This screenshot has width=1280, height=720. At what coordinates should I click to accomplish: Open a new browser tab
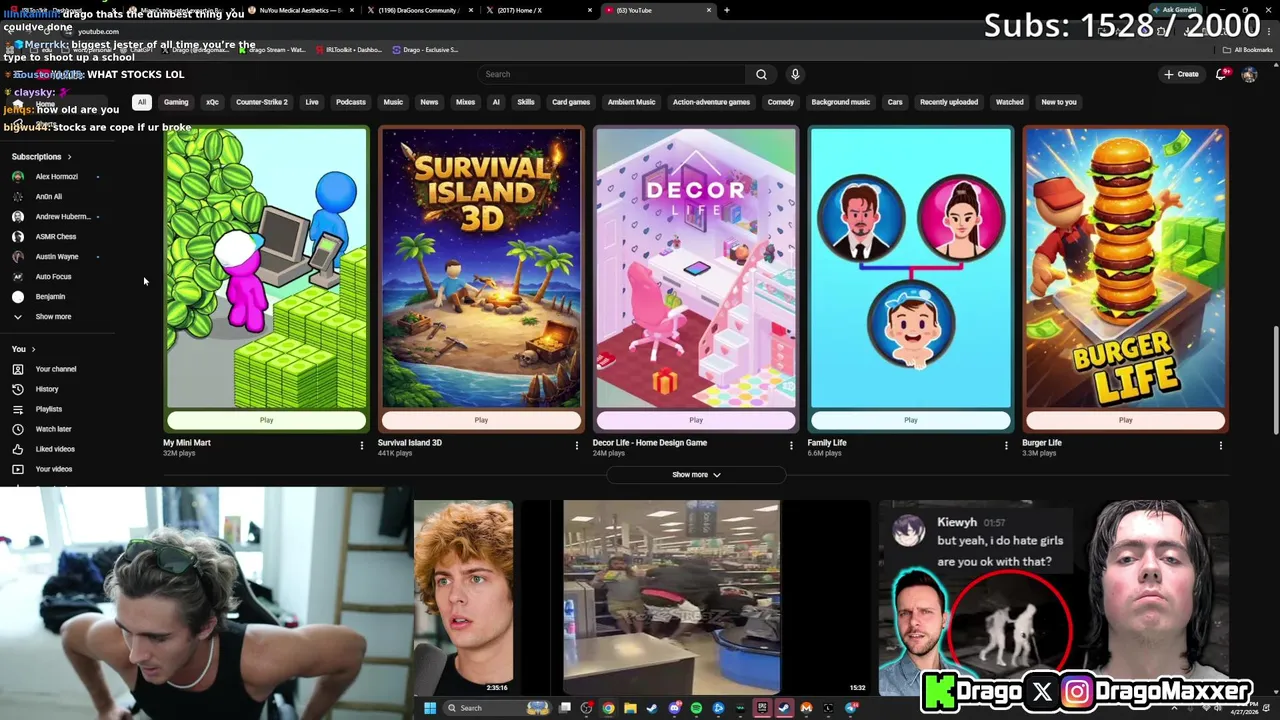click(x=726, y=10)
